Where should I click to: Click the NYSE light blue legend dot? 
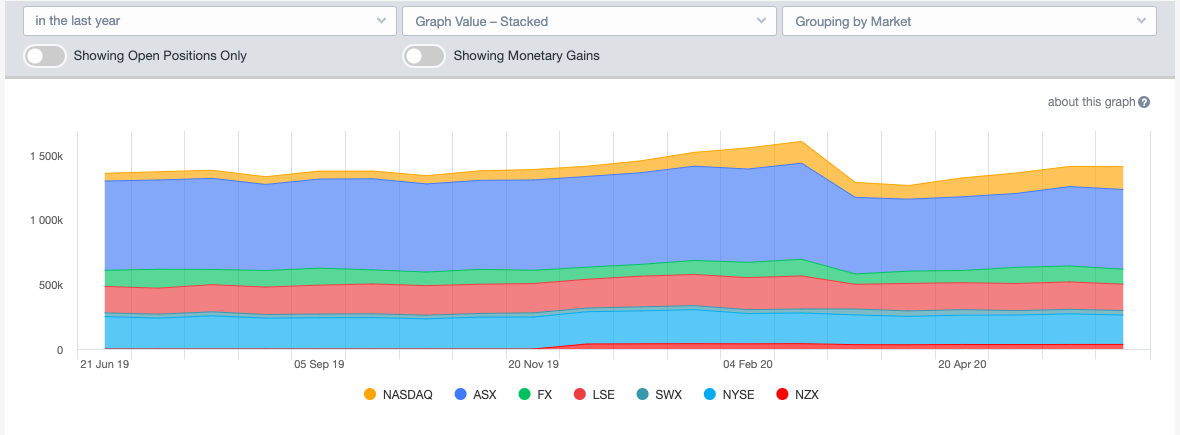point(709,395)
